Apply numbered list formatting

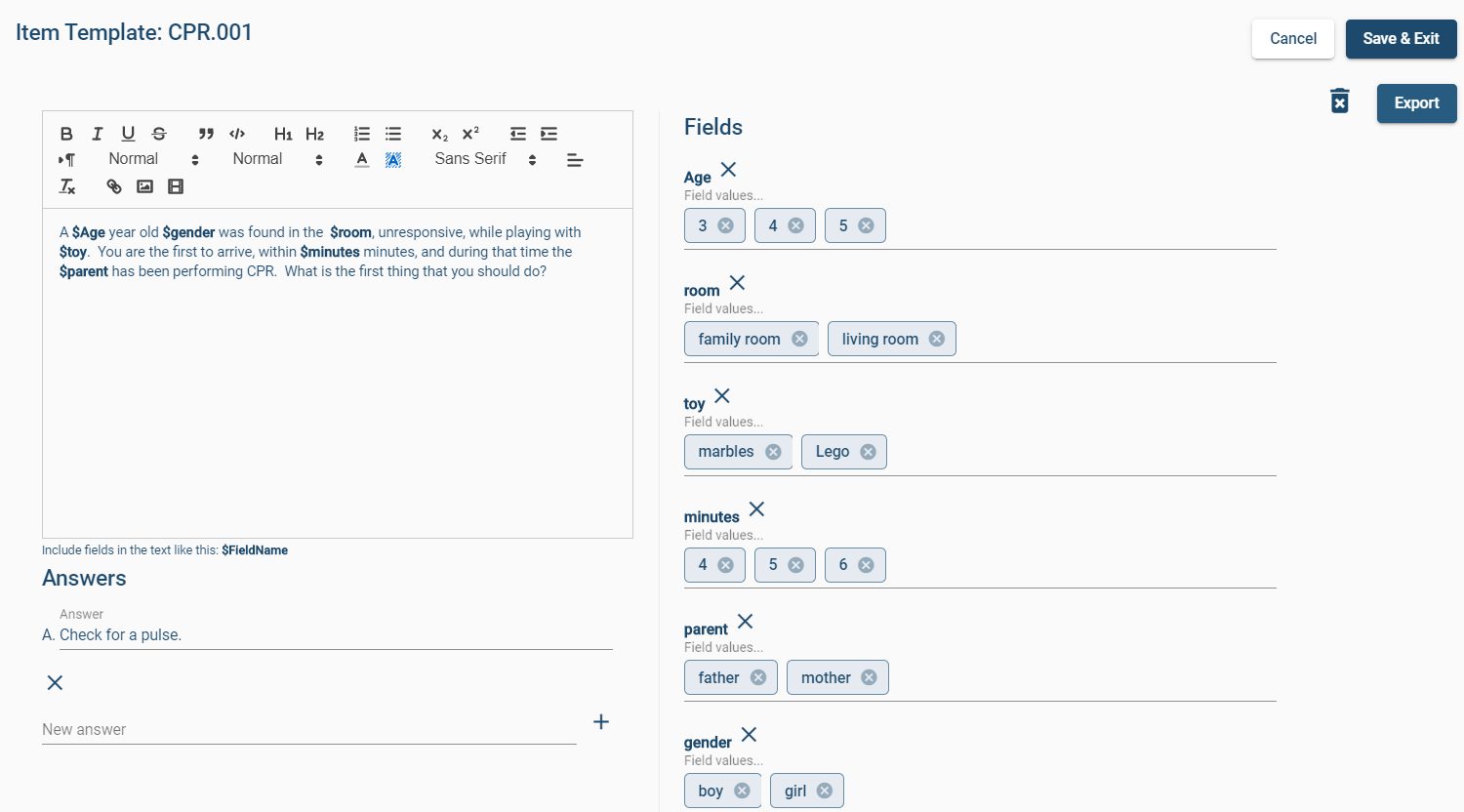click(362, 134)
